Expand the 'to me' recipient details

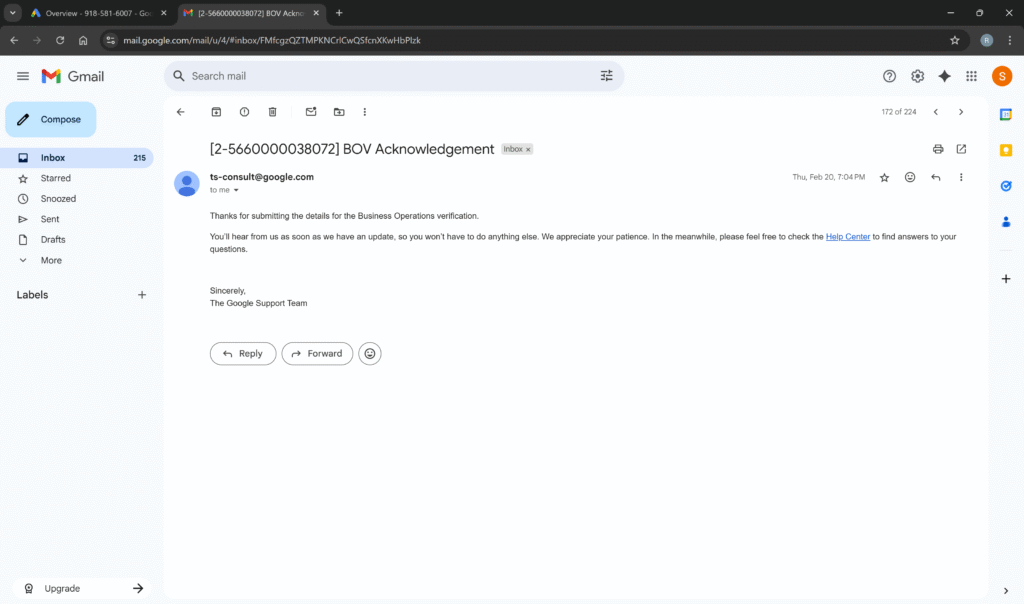coord(236,190)
